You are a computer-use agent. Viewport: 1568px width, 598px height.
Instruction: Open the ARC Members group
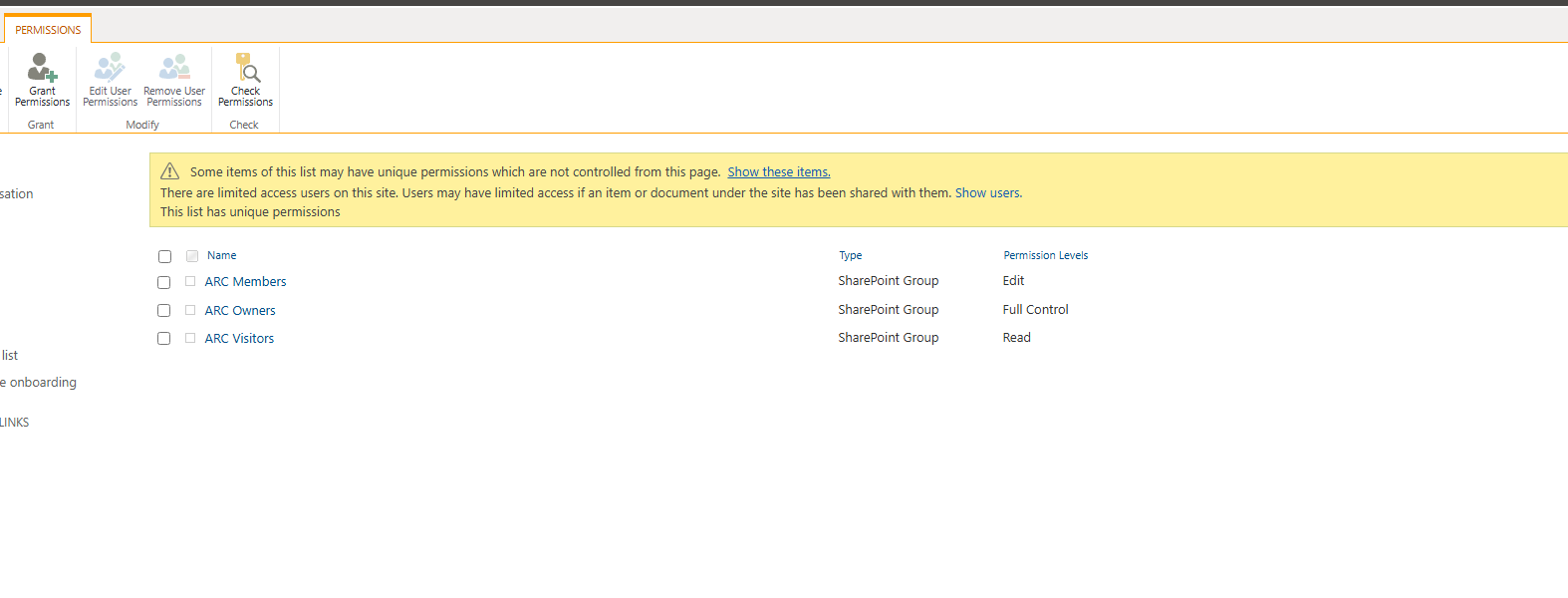click(245, 282)
